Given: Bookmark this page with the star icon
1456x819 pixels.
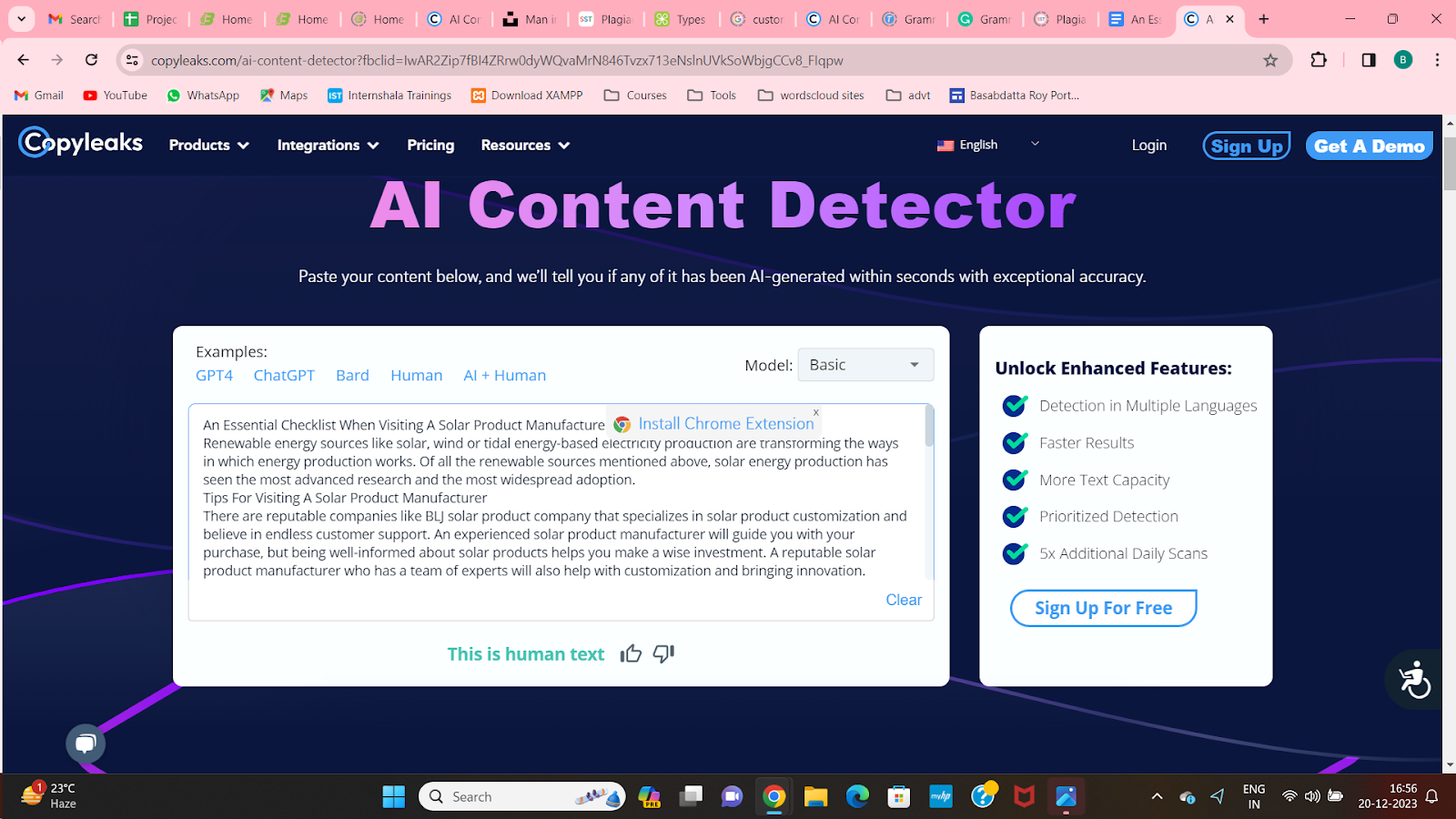Looking at the screenshot, I should coord(1270,60).
